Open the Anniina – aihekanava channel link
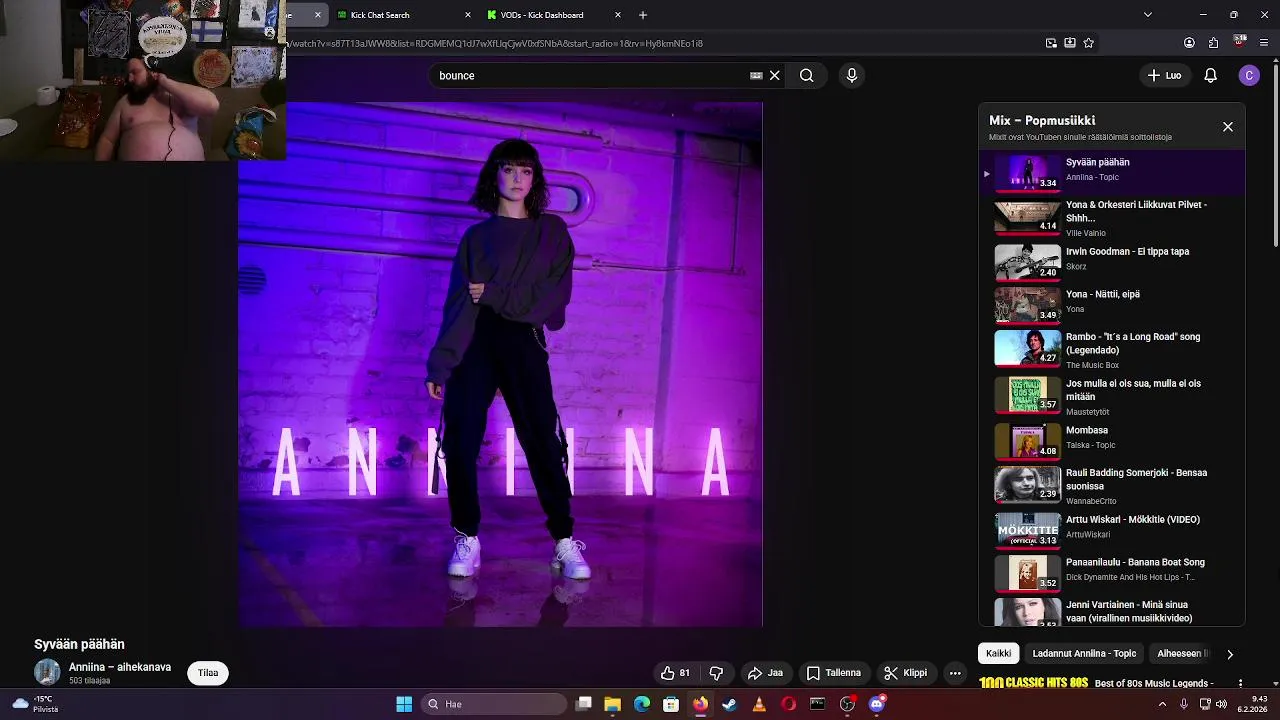This screenshot has height=720, width=1280. 120,667
